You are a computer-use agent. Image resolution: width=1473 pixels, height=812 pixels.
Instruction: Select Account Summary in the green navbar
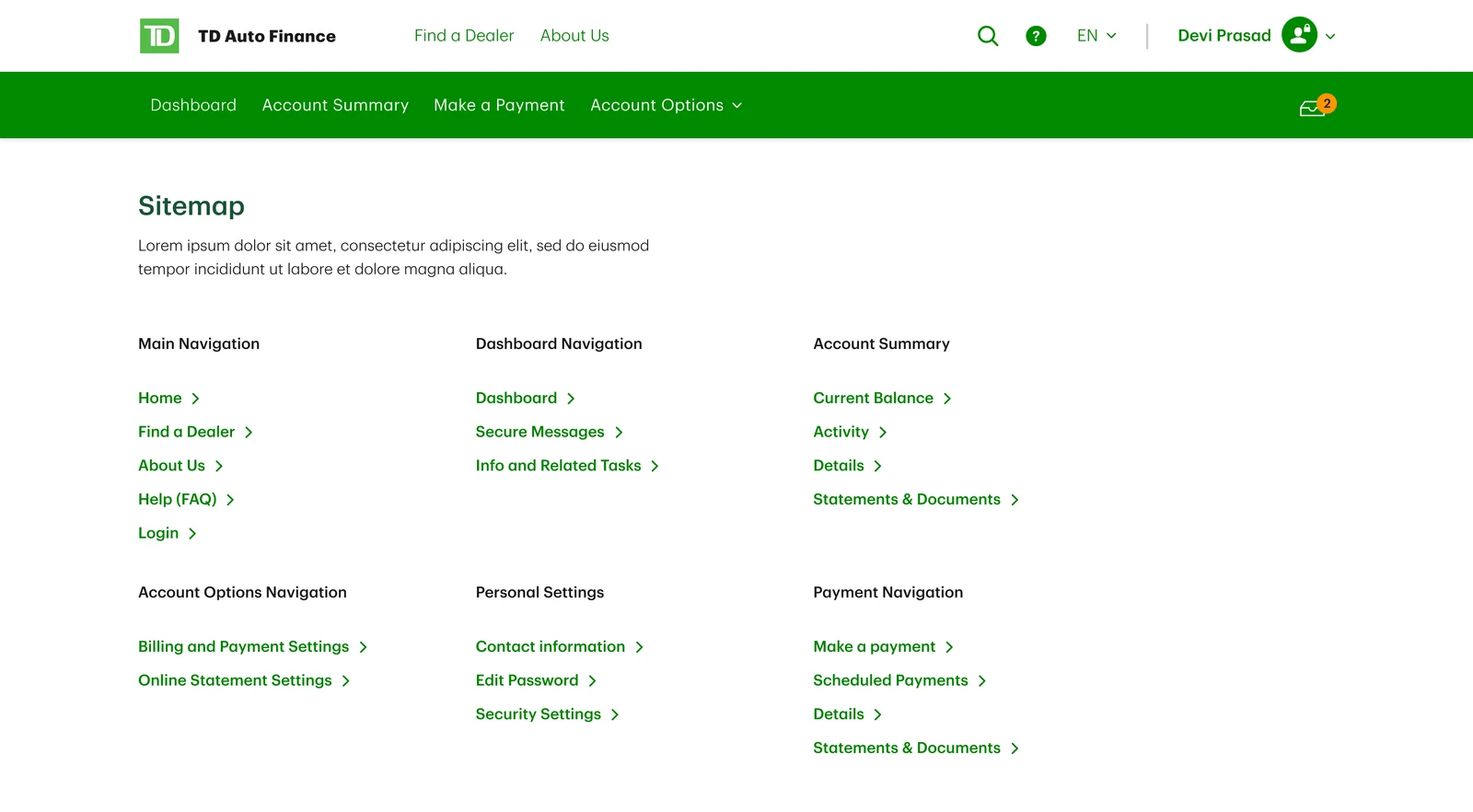click(x=335, y=105)
